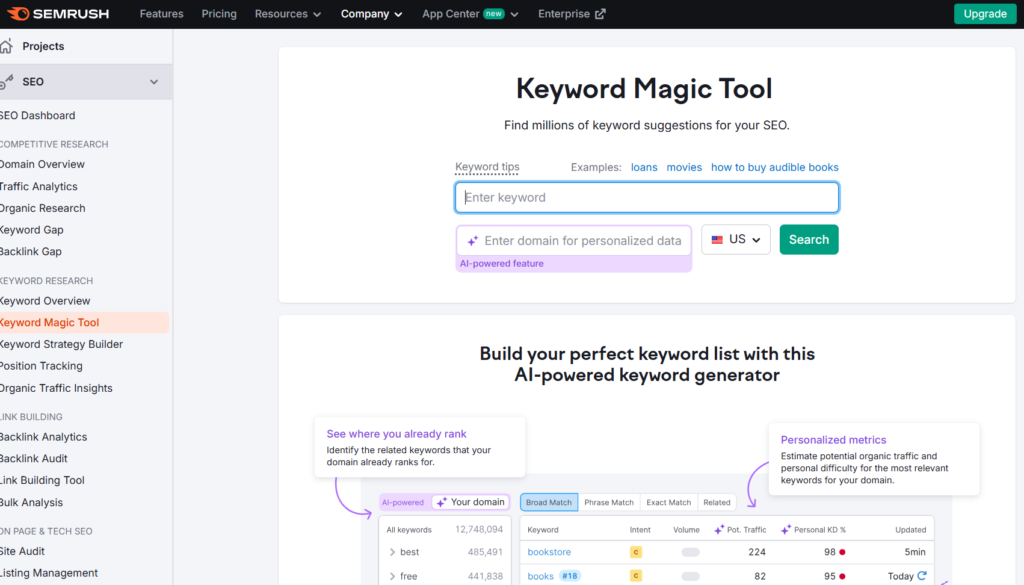Open Traffic Analytics in sidebar
Image resolution: width=1024 pixels, height=585 pixels.
[39, 187]
